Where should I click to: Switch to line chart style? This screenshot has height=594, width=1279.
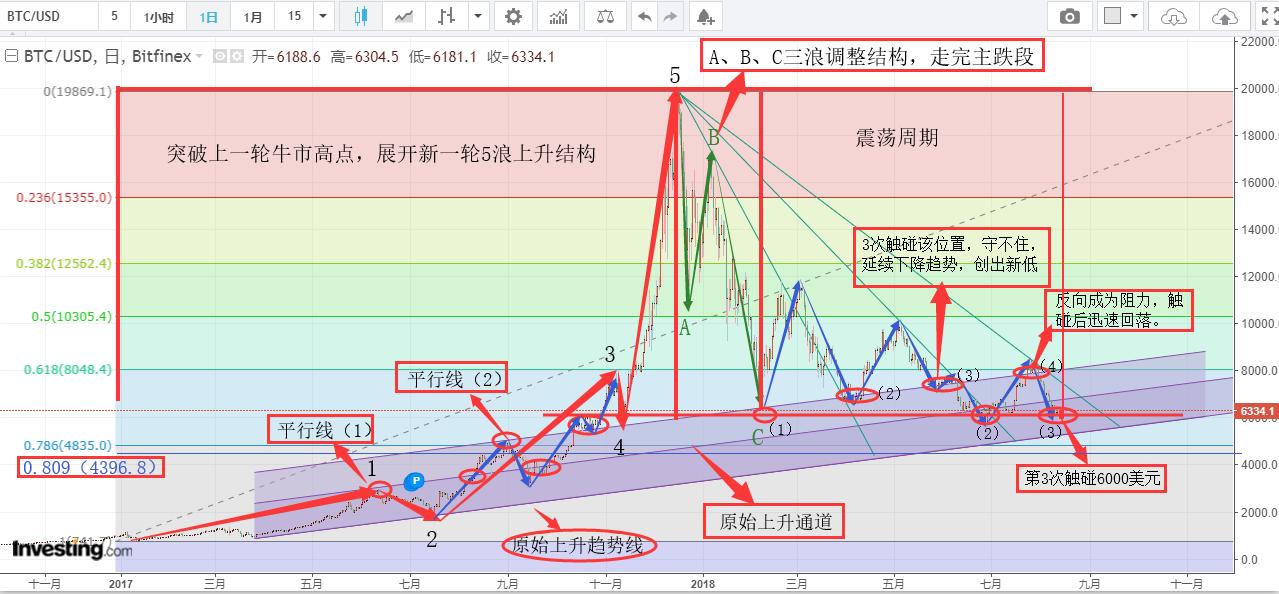pos(403,16)
